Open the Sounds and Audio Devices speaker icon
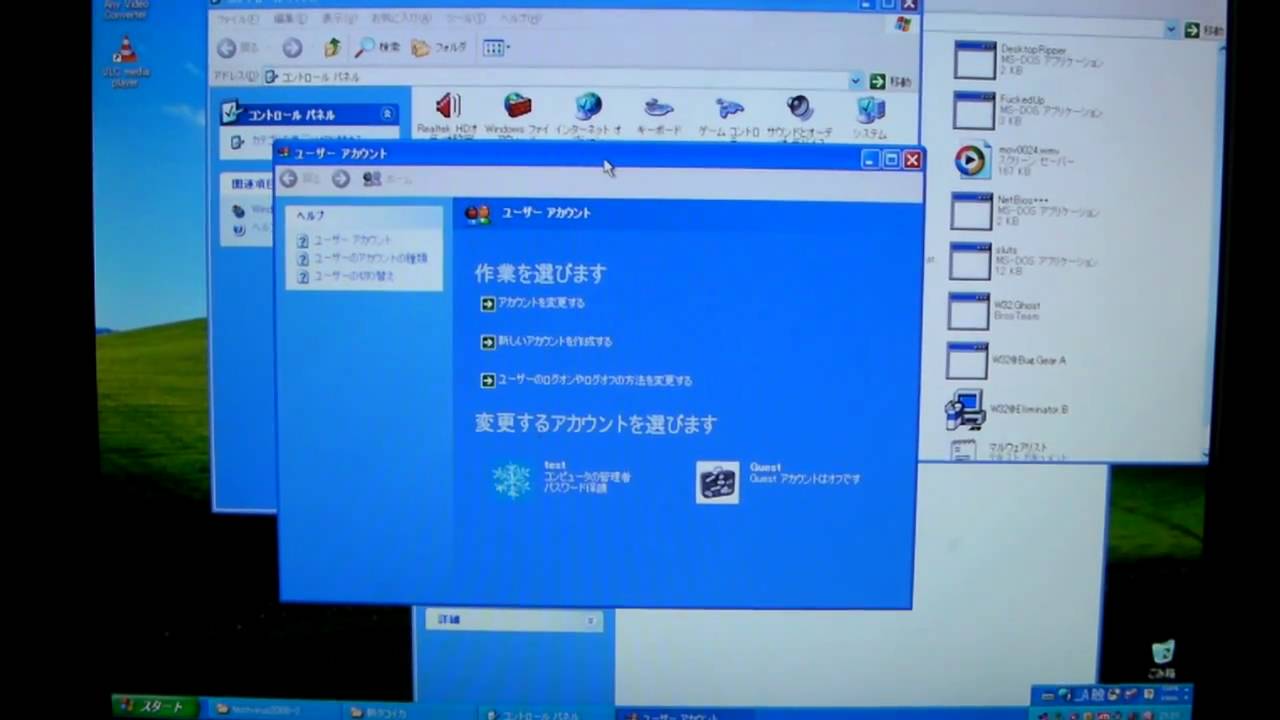The width and height of the screenshot is (1280, 720). tap(799, 107)
